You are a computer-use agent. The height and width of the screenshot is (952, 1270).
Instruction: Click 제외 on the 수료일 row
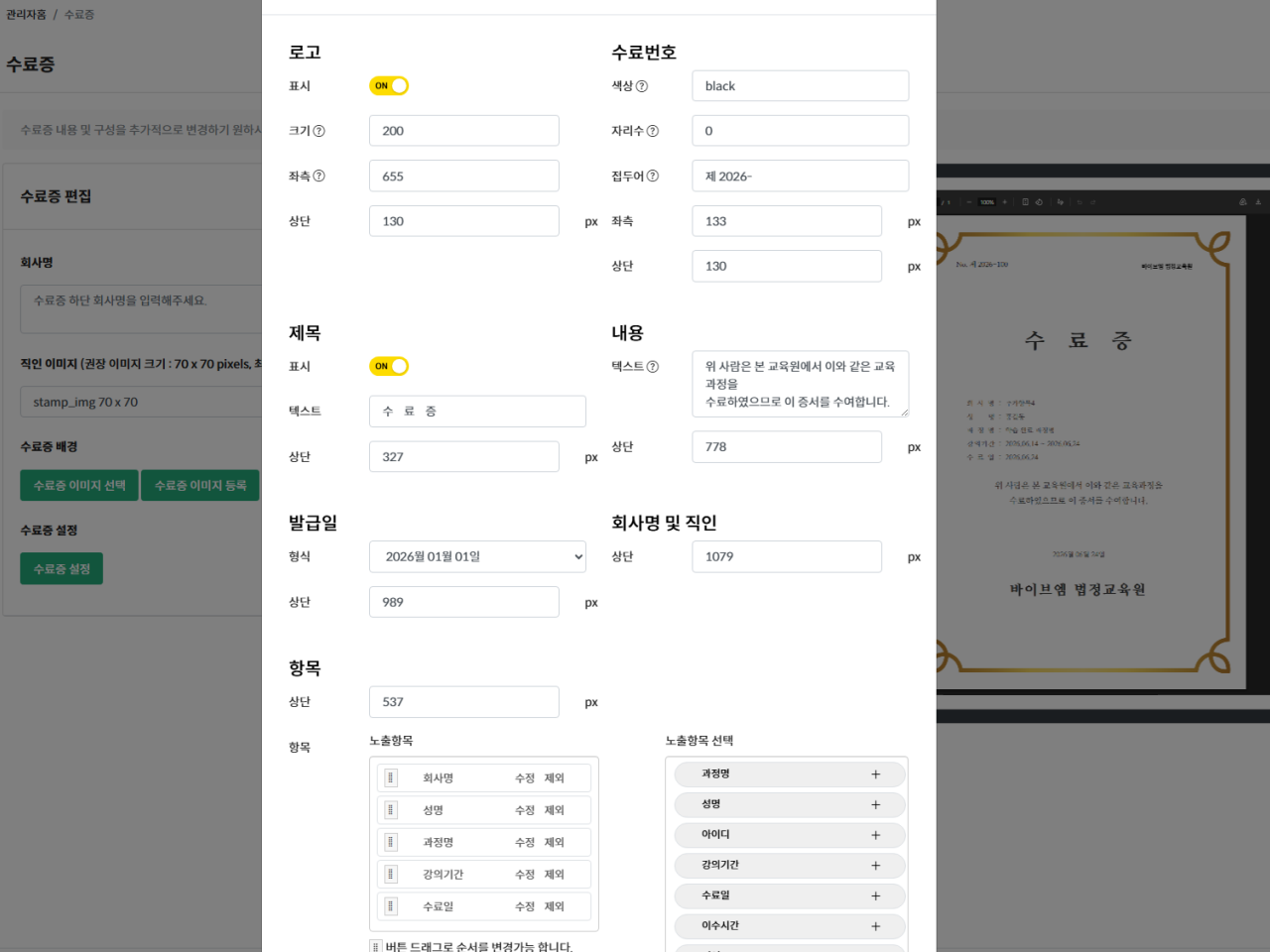[x=554, y=906]
